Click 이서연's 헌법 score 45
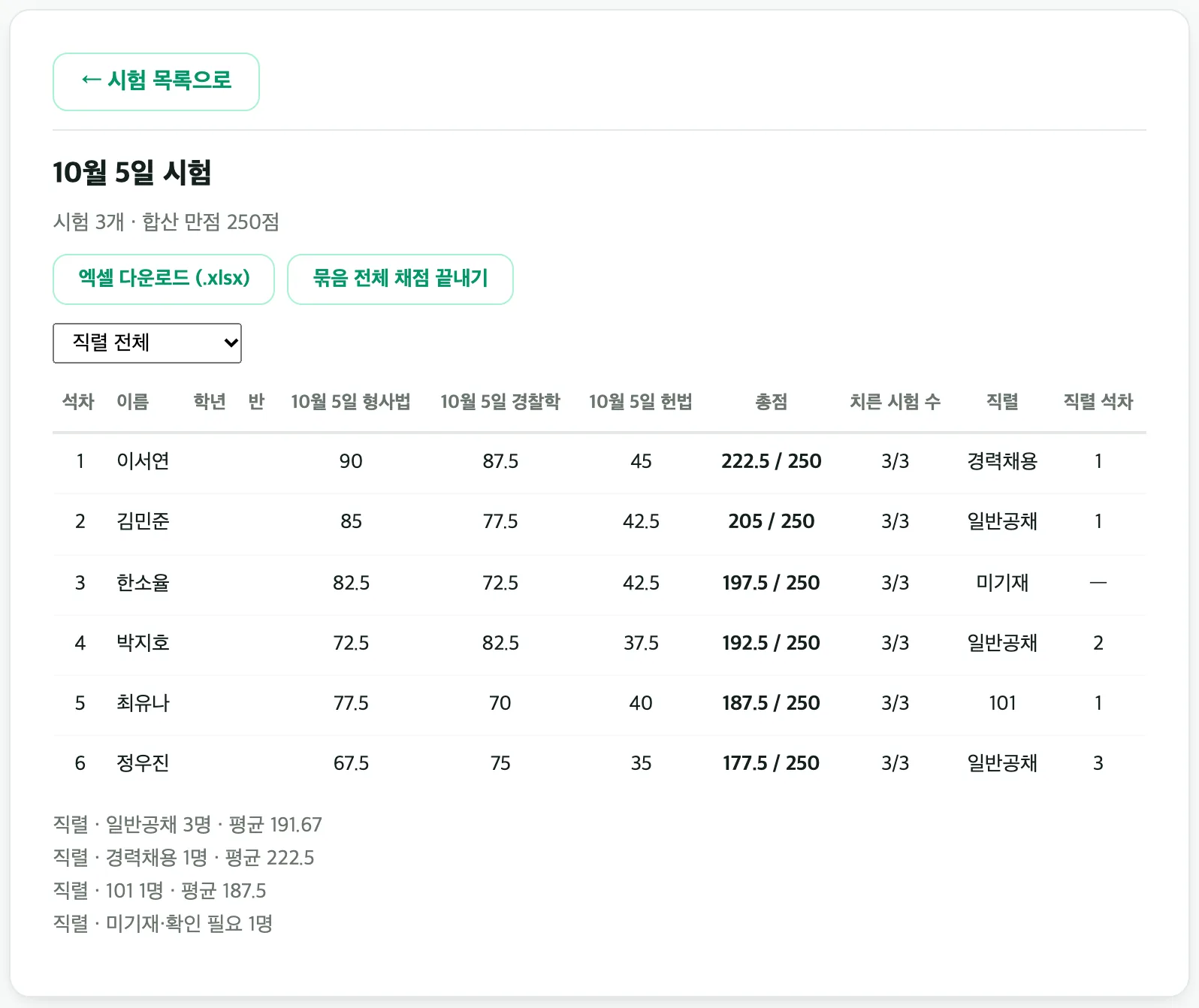This screenshot has height=1008, width=1199. pos(641,461)
